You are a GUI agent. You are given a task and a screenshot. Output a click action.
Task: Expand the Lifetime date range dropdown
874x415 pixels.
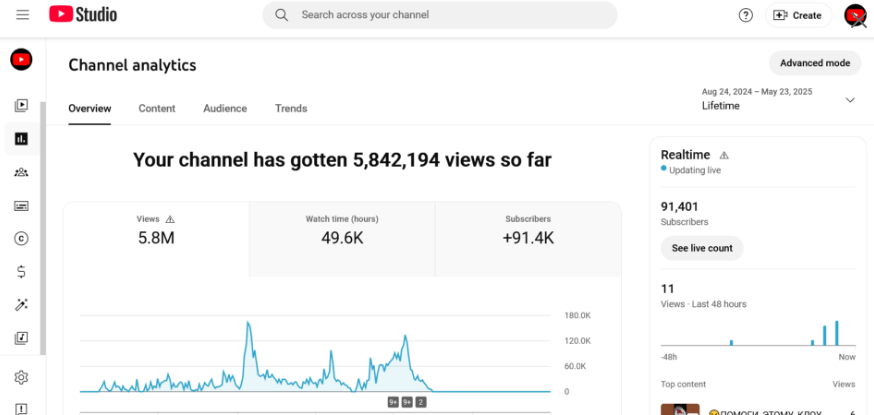[778, 99]
